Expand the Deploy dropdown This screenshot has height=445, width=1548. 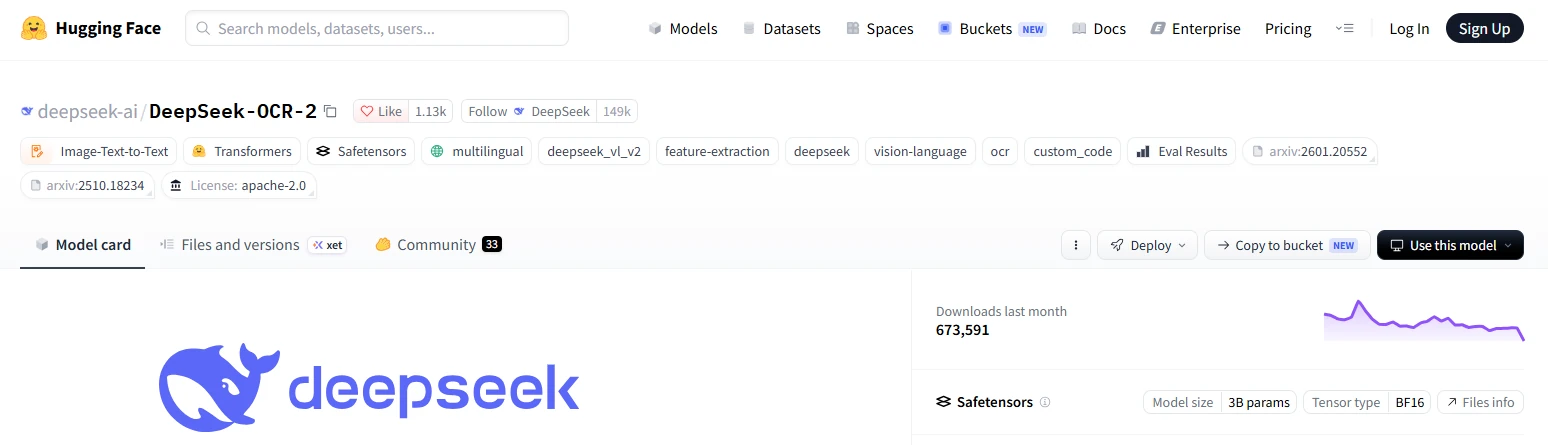(x=1147, y=245)
